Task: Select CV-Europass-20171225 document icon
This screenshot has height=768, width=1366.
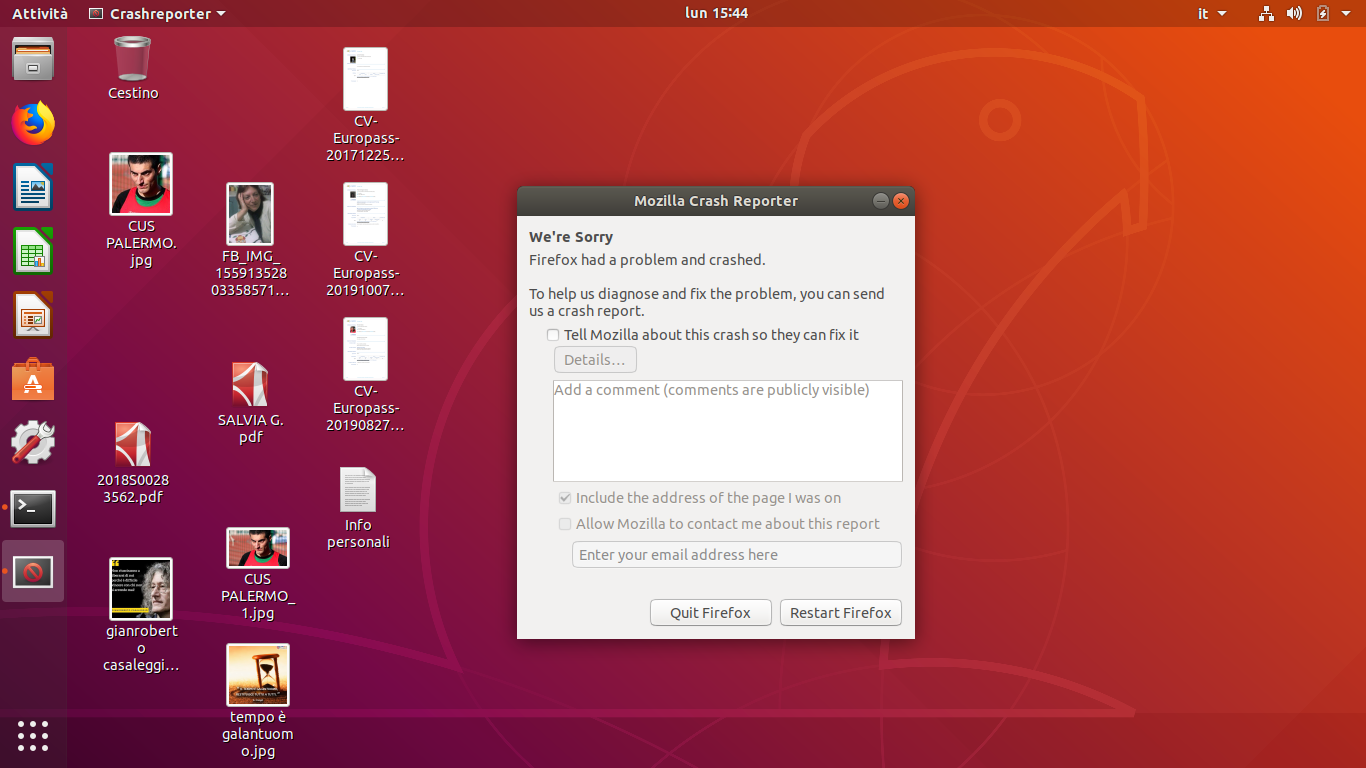Action: 365,79
